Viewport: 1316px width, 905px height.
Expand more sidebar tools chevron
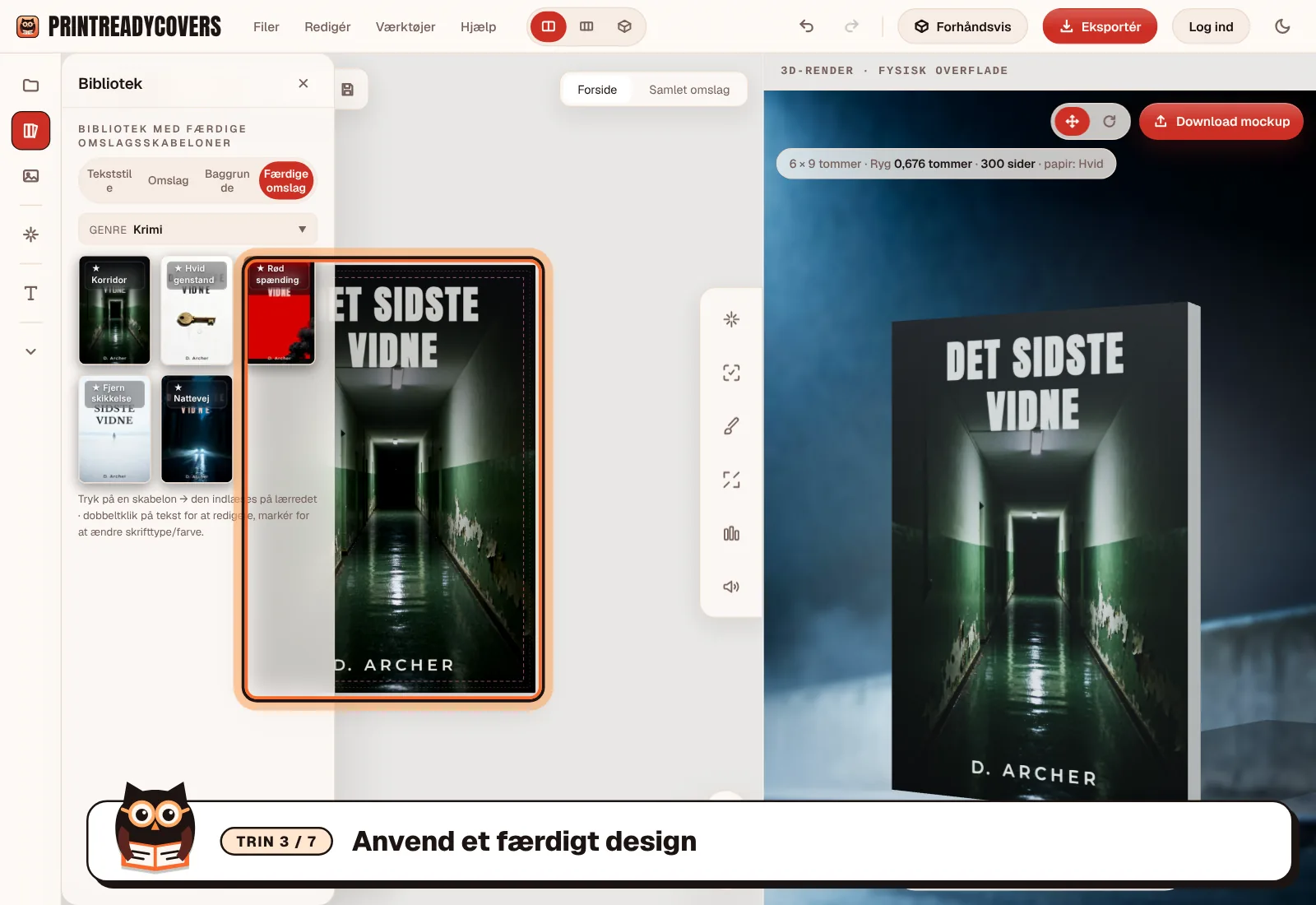[30, 351]
